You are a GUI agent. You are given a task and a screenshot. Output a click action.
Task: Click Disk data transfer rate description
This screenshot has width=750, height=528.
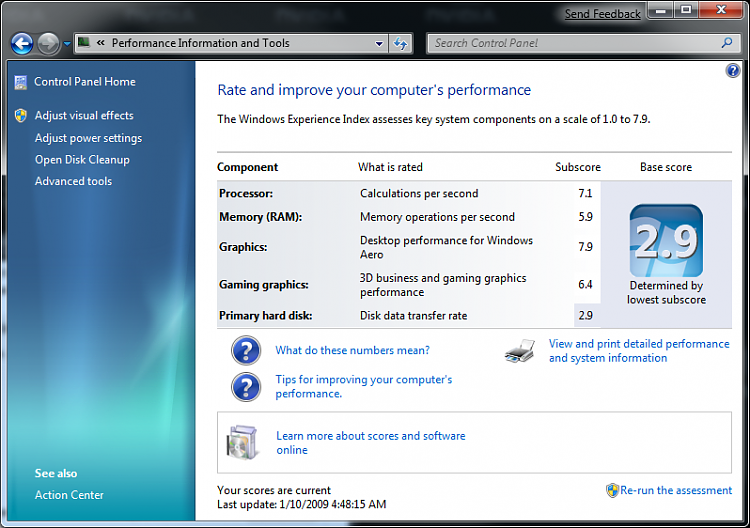tap(413, 316)
